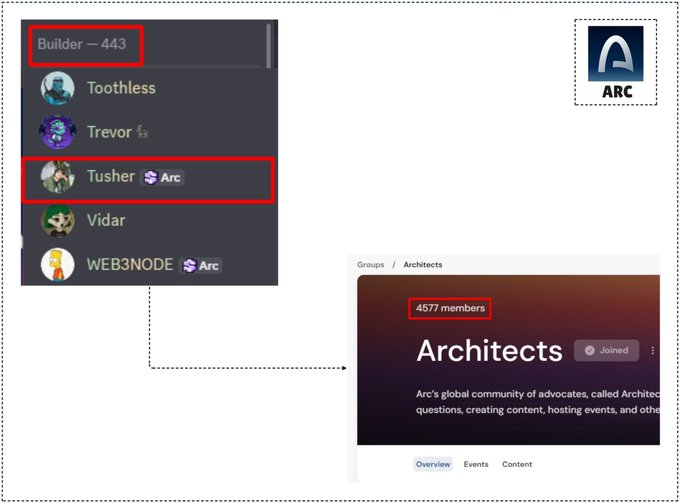Click the large Architects group title

(x=489, y=350)
